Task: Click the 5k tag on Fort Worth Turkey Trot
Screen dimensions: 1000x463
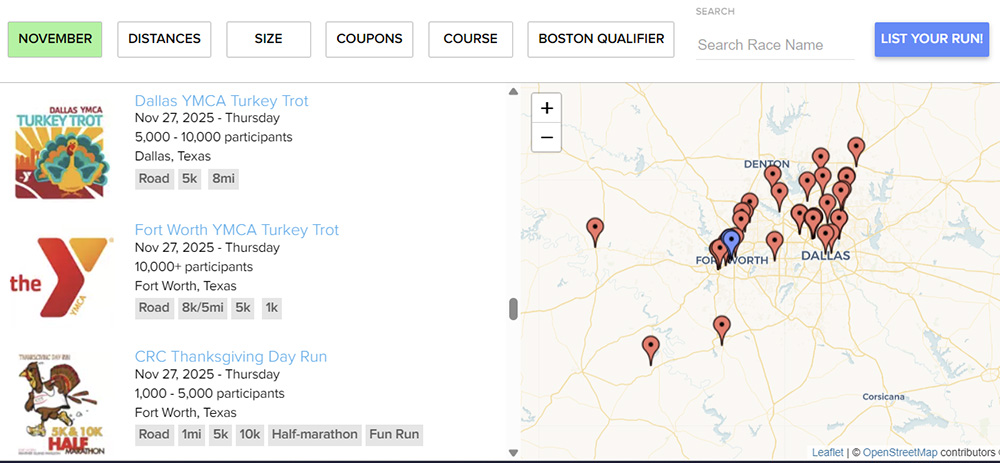Action: [x=243, y=307]
